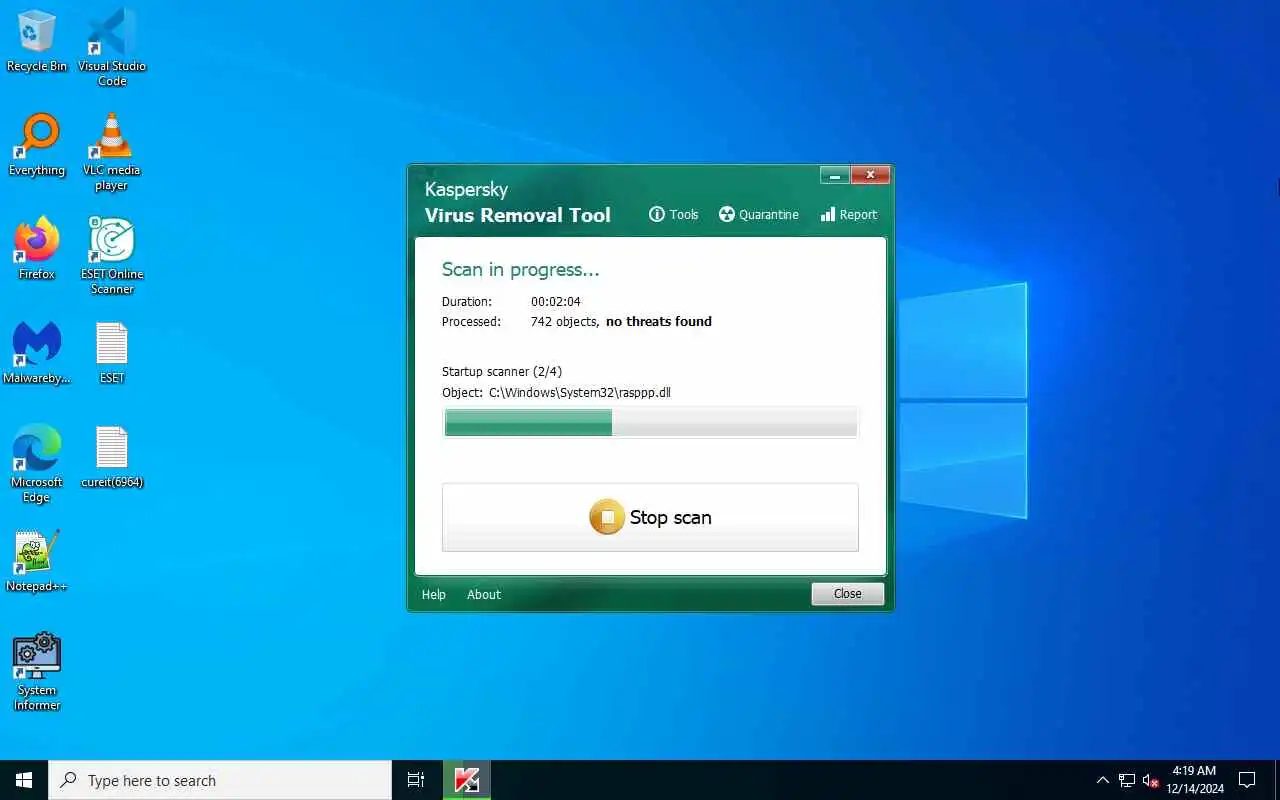
Task: Open Tools in Kaspersky window
Action: pos(673,214)
